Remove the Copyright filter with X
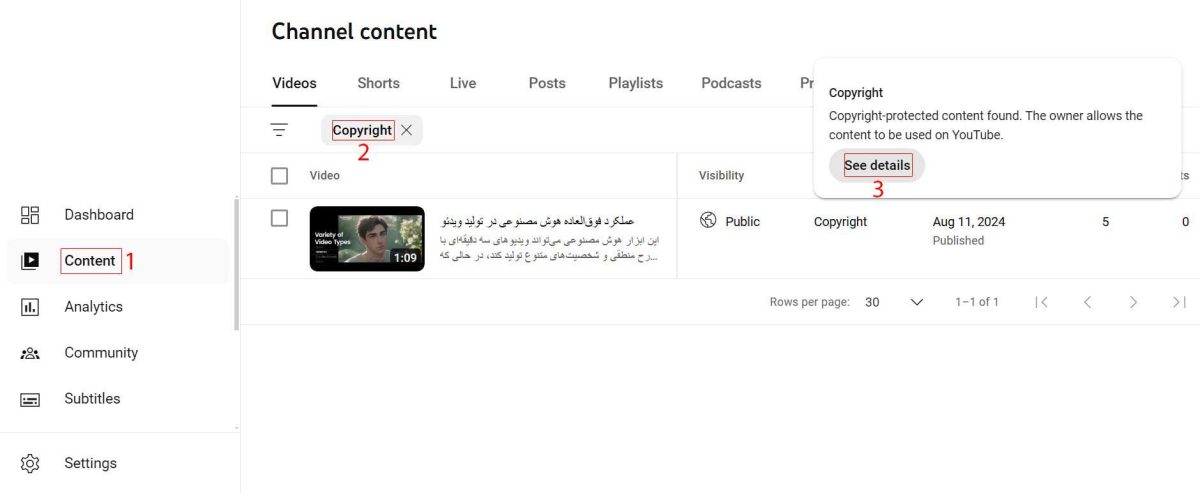This screenshot has height=493, width=1200. pos(406,130)
